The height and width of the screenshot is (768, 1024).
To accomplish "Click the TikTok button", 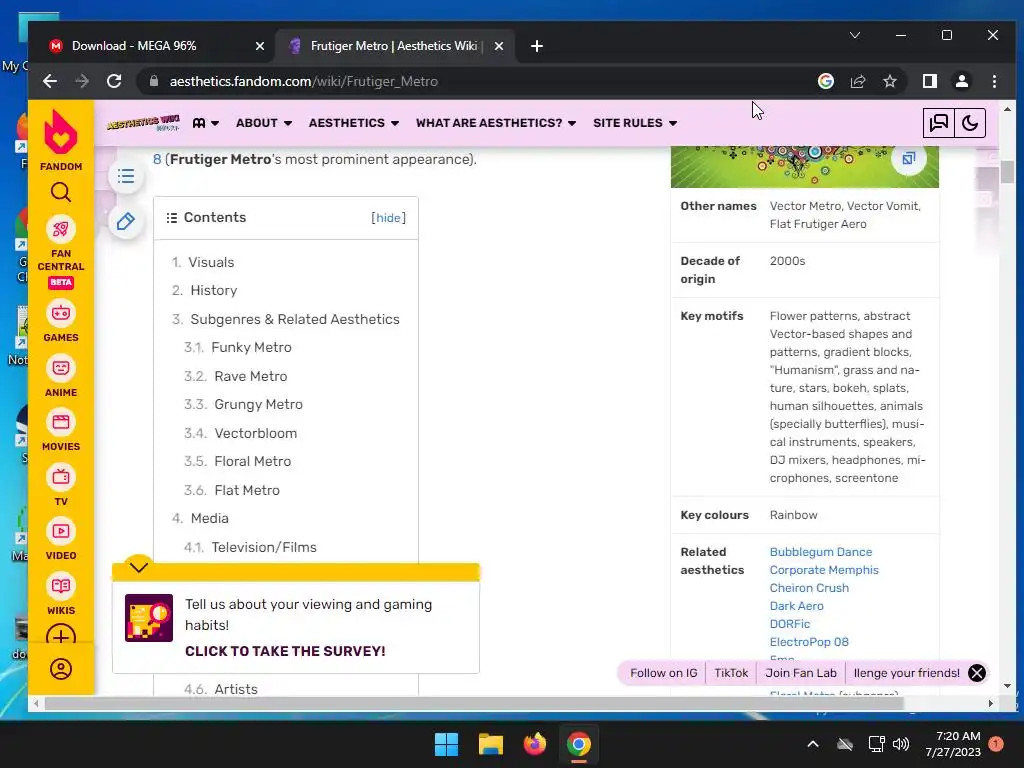I will [731, 673].
